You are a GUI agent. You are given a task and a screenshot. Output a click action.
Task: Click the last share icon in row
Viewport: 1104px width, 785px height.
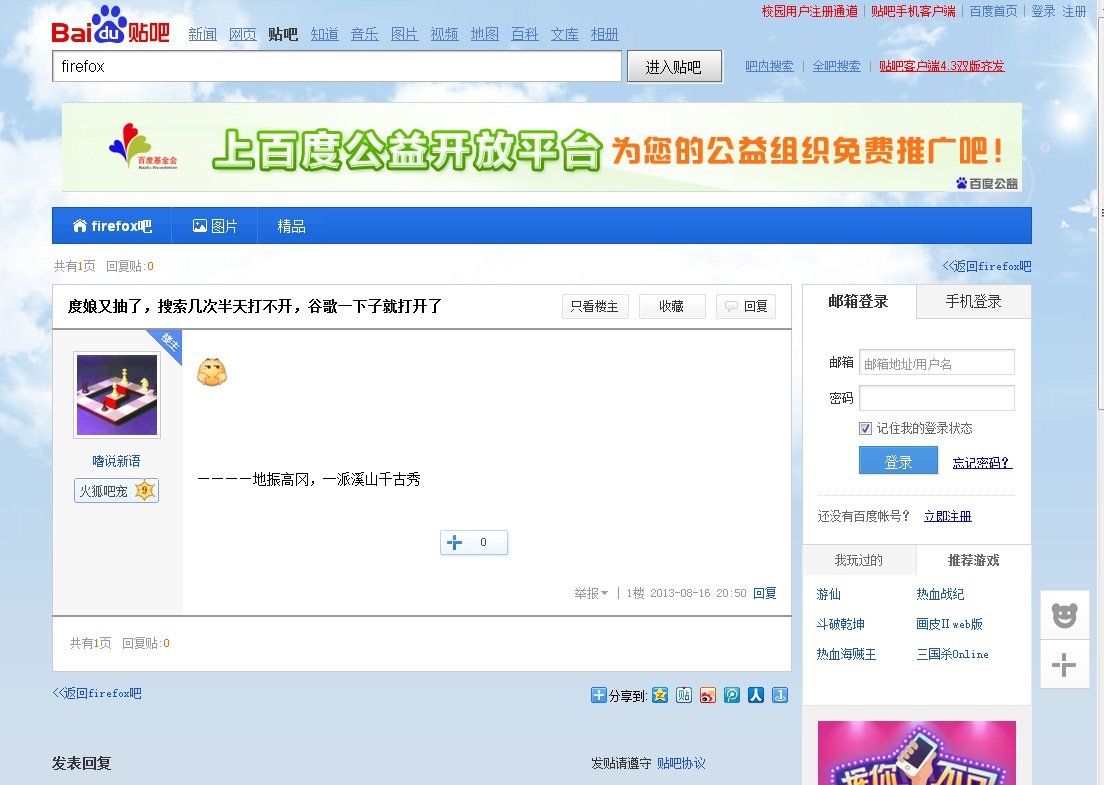[780, 696]
